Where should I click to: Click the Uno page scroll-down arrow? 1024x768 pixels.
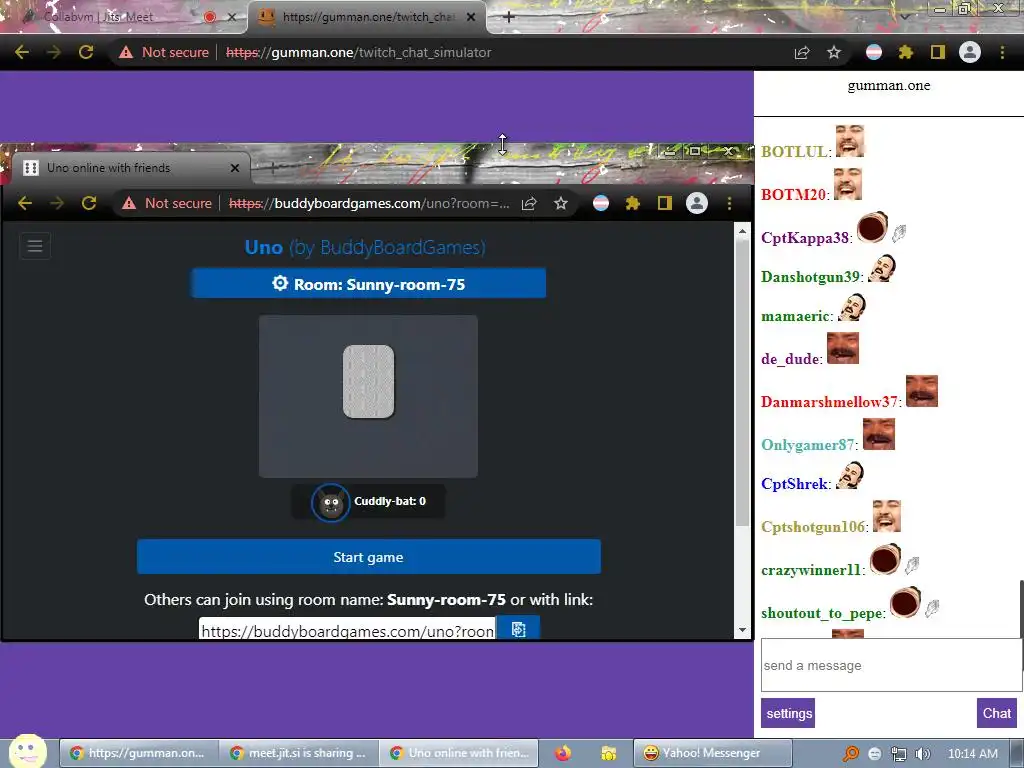click(x=742, y=630)
